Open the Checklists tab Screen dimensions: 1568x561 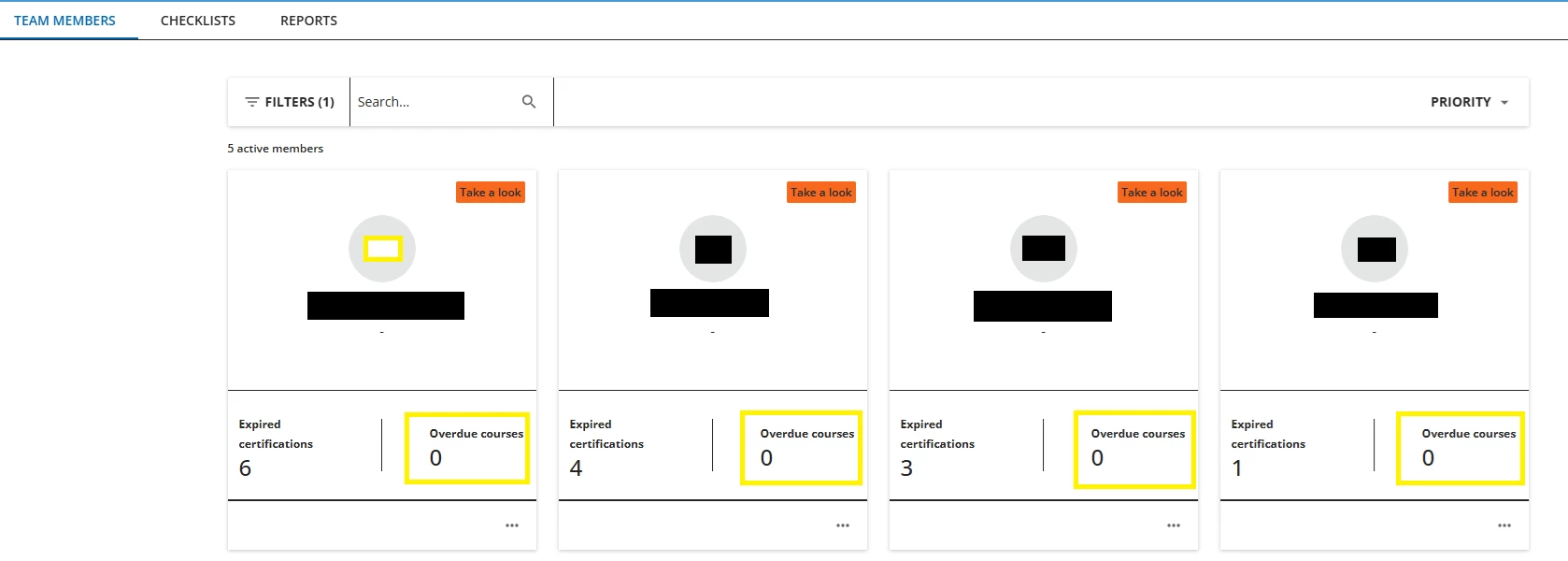click(x=198, y=21)
